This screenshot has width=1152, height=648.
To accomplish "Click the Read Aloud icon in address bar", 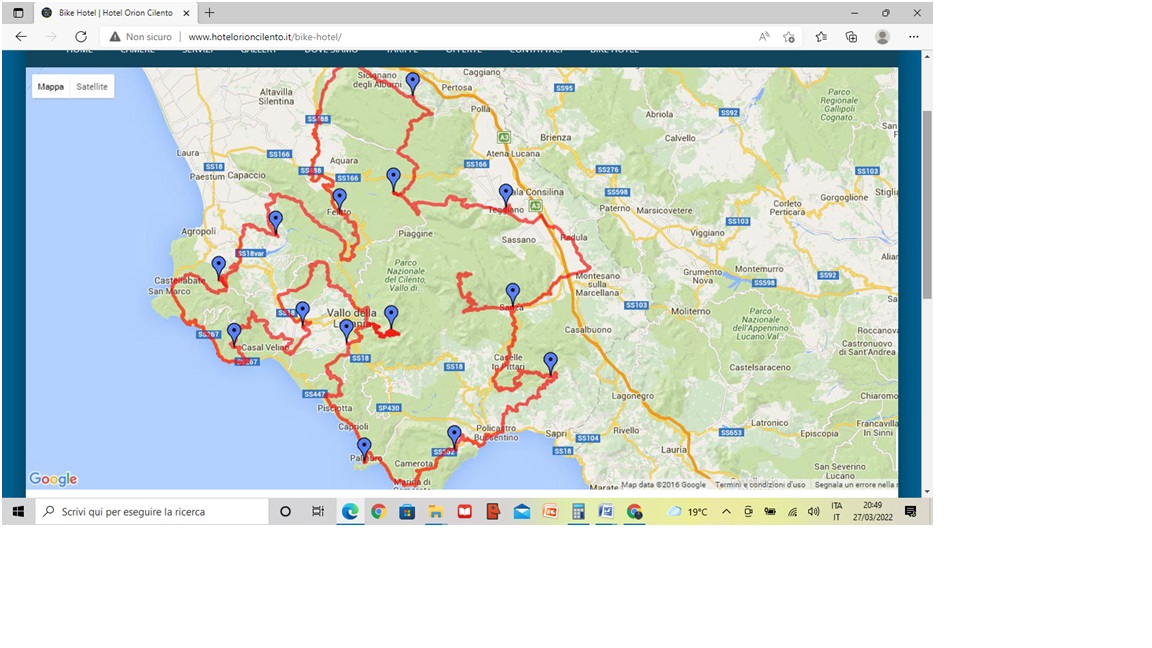I will [x=764, y=36].
